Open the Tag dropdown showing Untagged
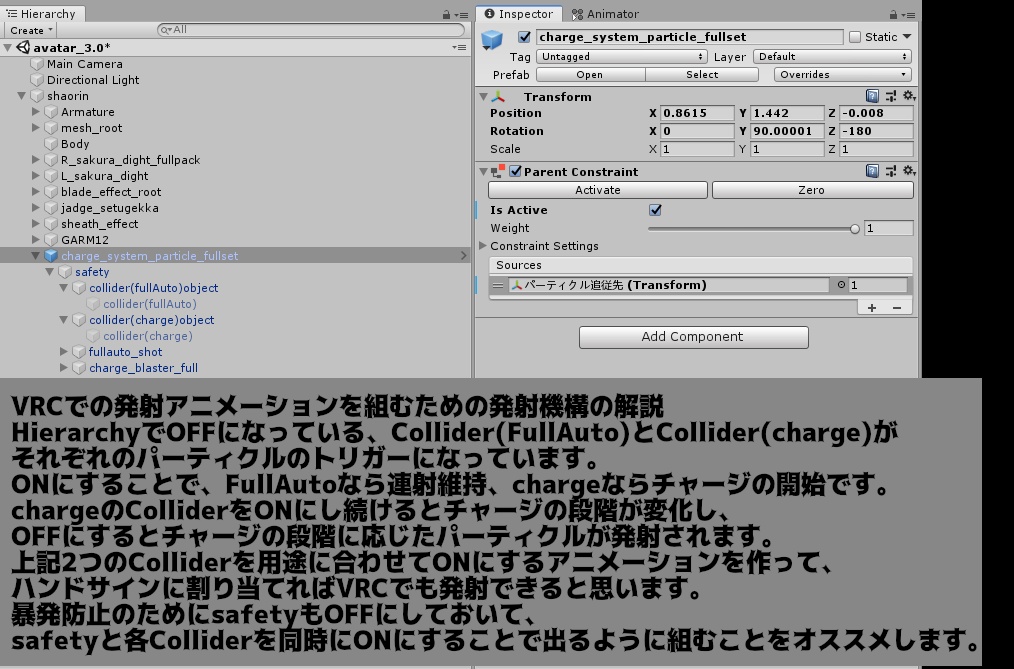 click(620, 56)
